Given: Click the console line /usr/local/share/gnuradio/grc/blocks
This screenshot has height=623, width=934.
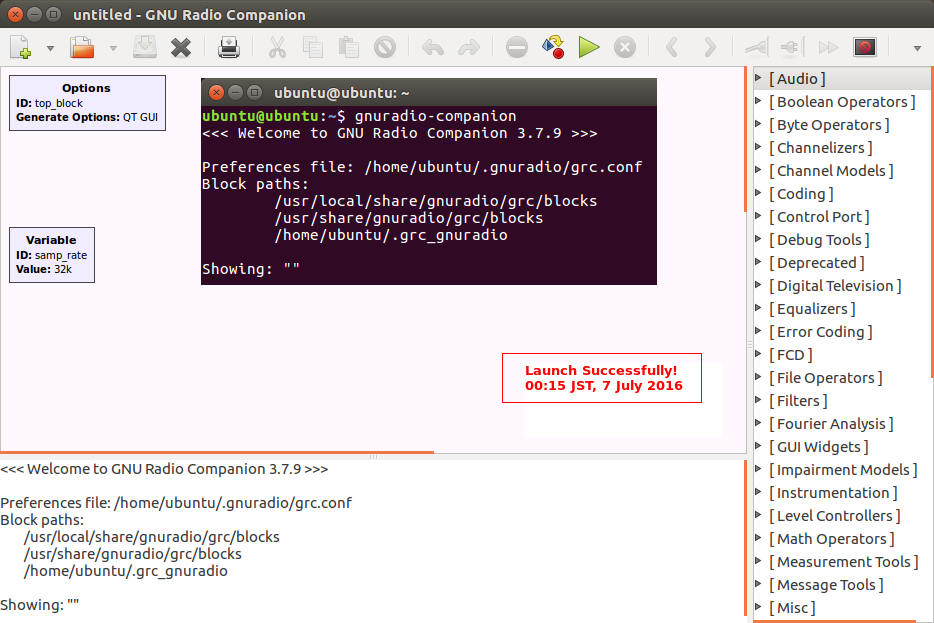Looking at the screenshot, I should pyautogui.click(x=151, y=537).
